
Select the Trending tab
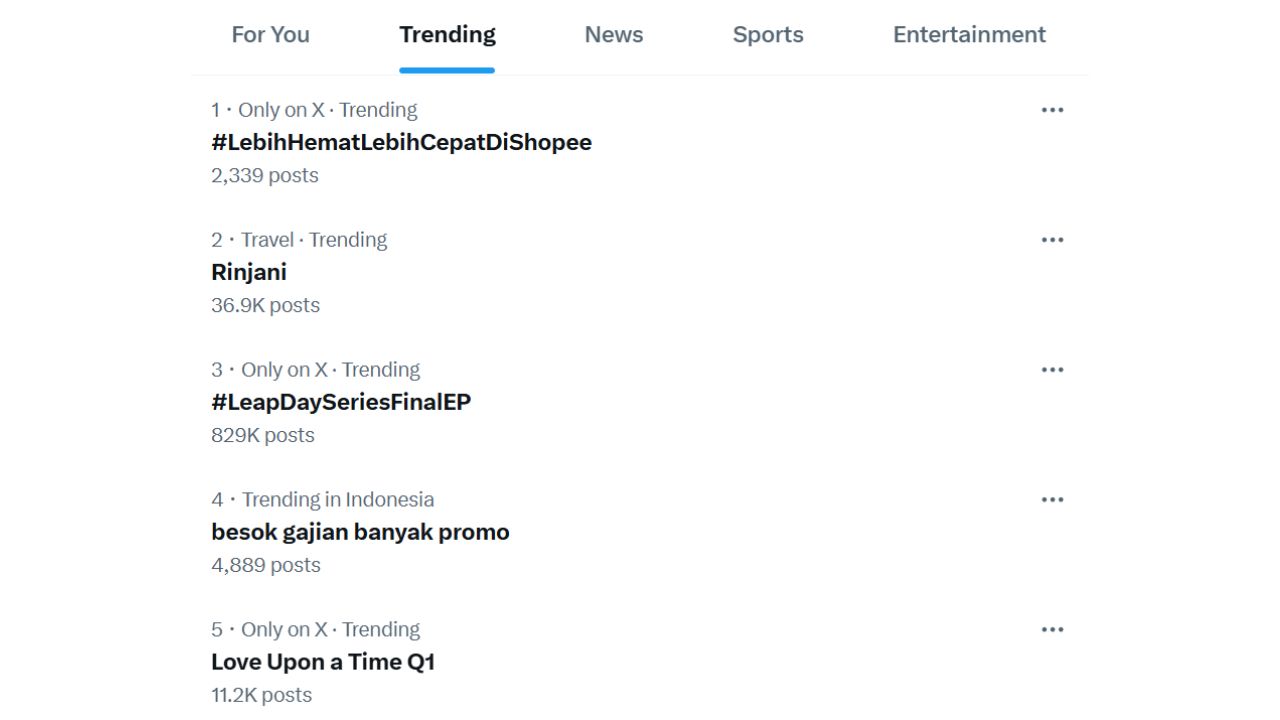coord(447,35)
